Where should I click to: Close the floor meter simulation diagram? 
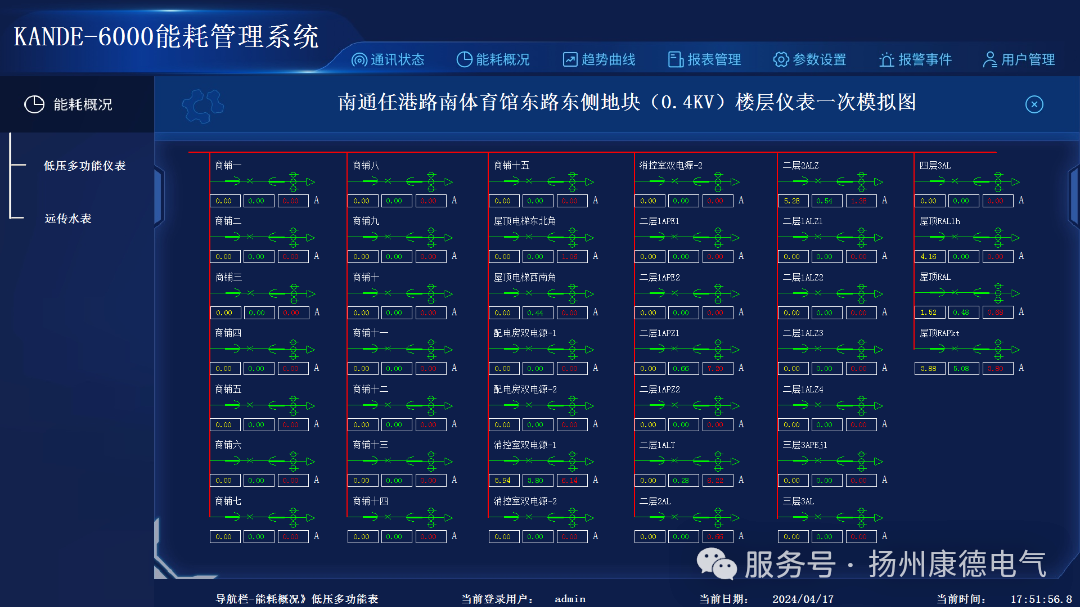click(1034, 104)
